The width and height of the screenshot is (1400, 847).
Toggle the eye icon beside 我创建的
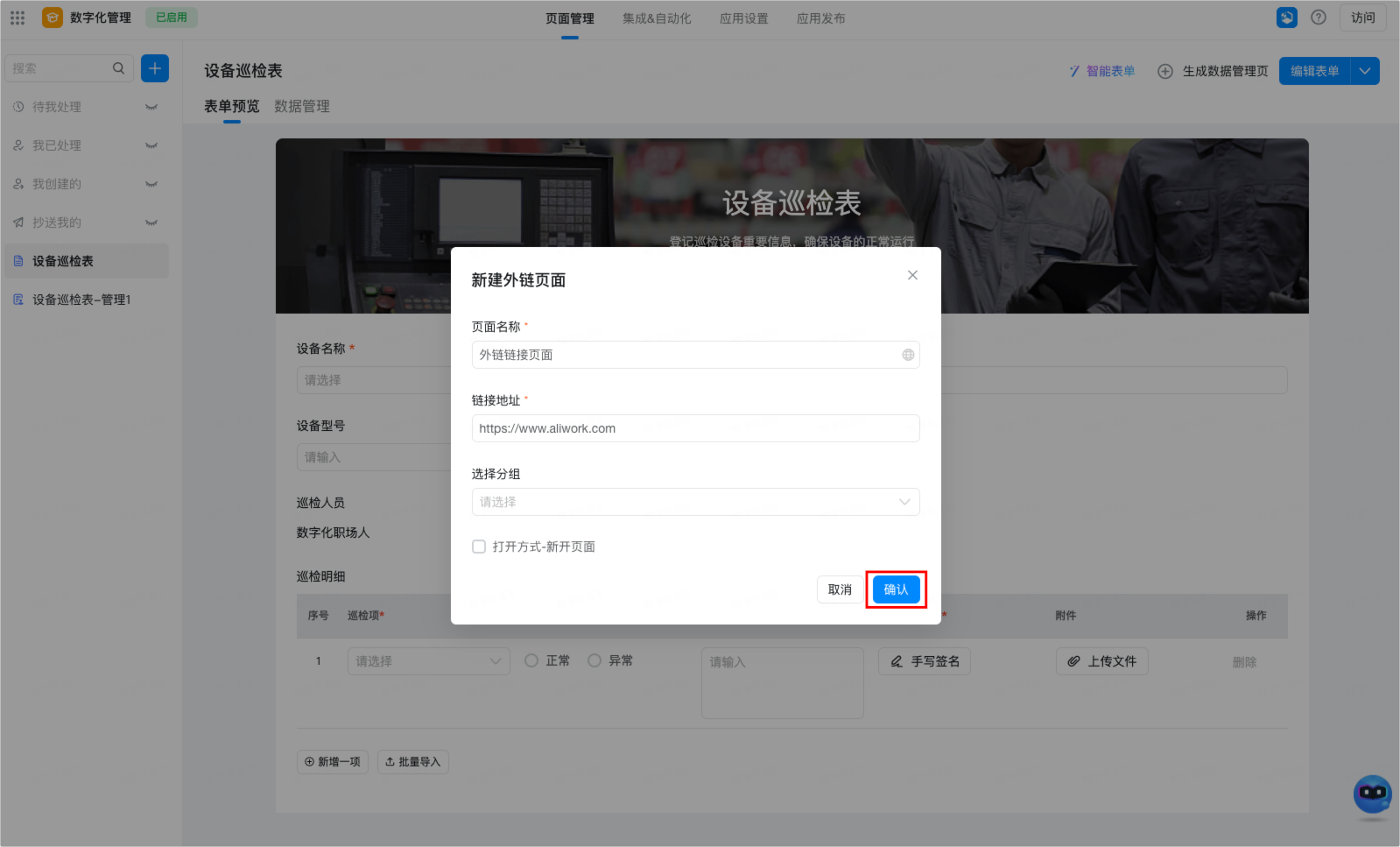click(151, 184)
